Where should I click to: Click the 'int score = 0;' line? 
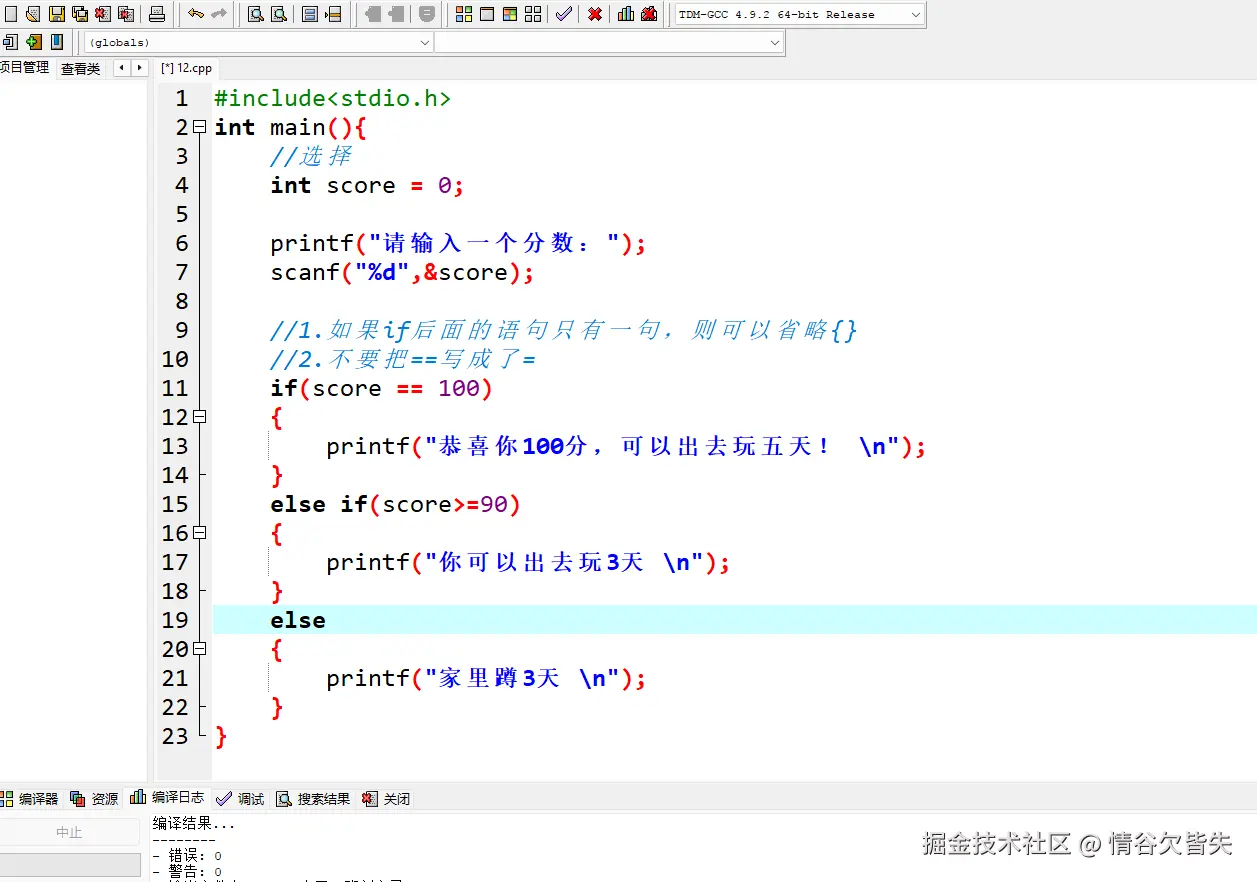click(367, 185)
